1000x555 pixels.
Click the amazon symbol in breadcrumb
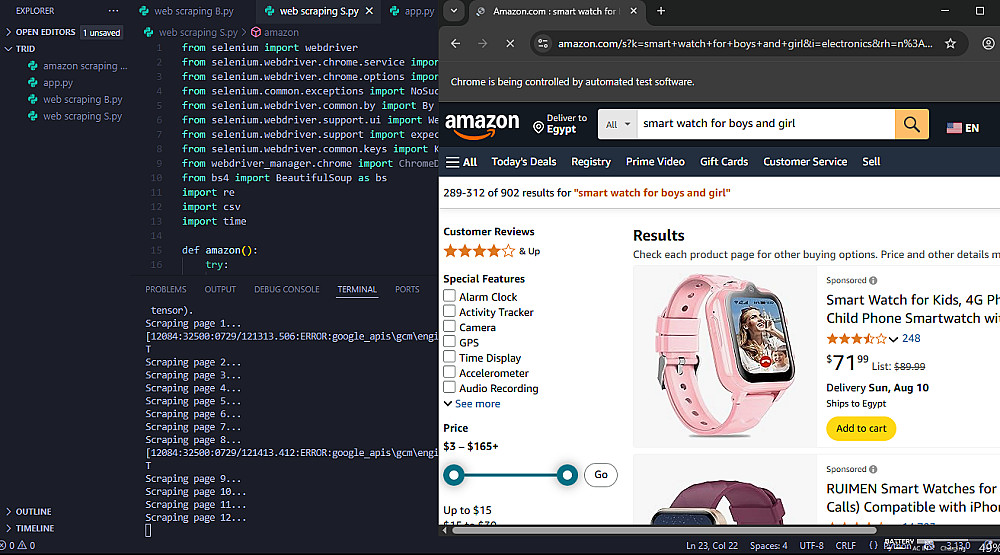pyautogui.click(x=275, y=32)
